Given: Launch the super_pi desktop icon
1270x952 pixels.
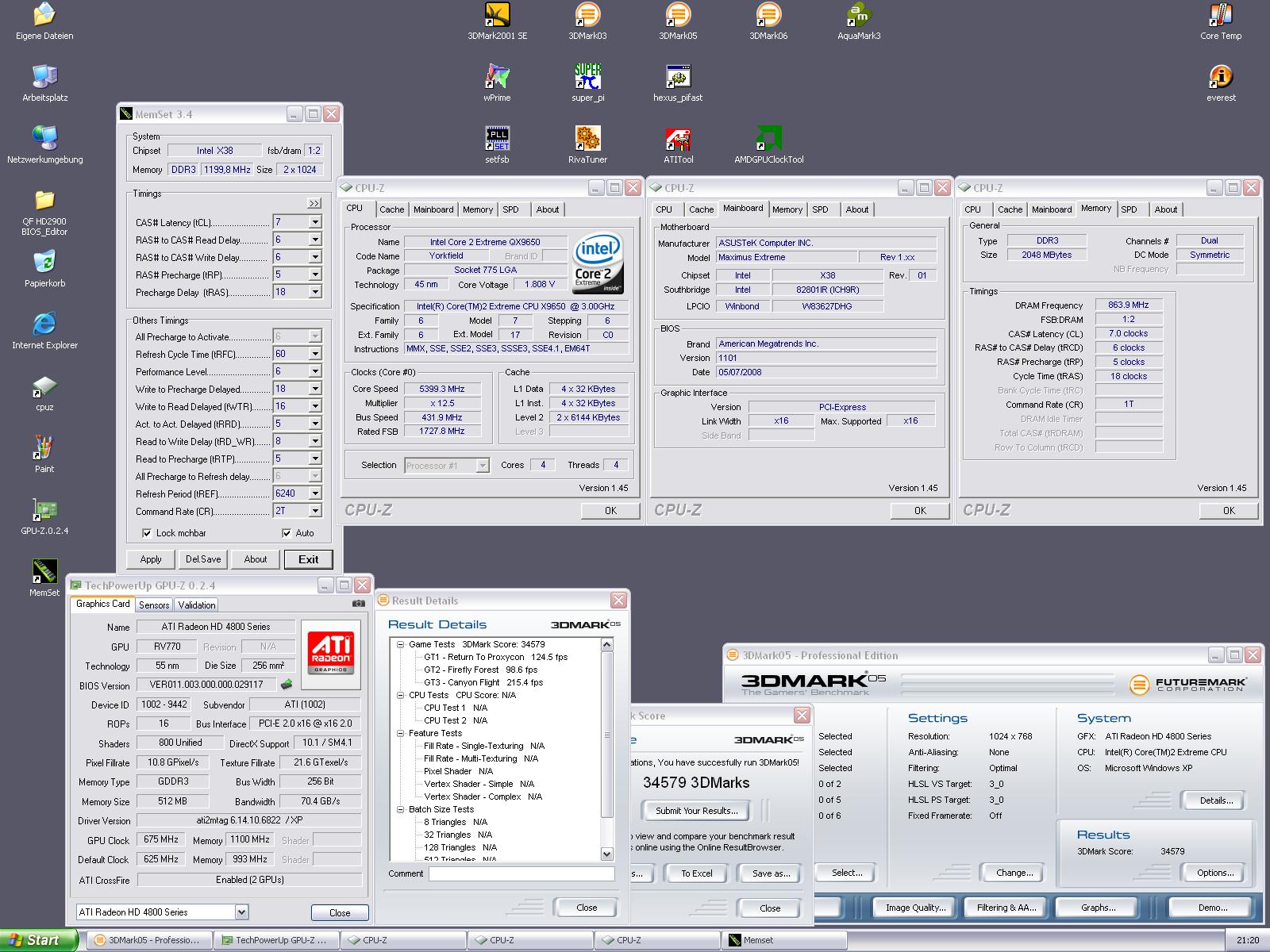Looking at the screenshot, I should coord(587,83).
